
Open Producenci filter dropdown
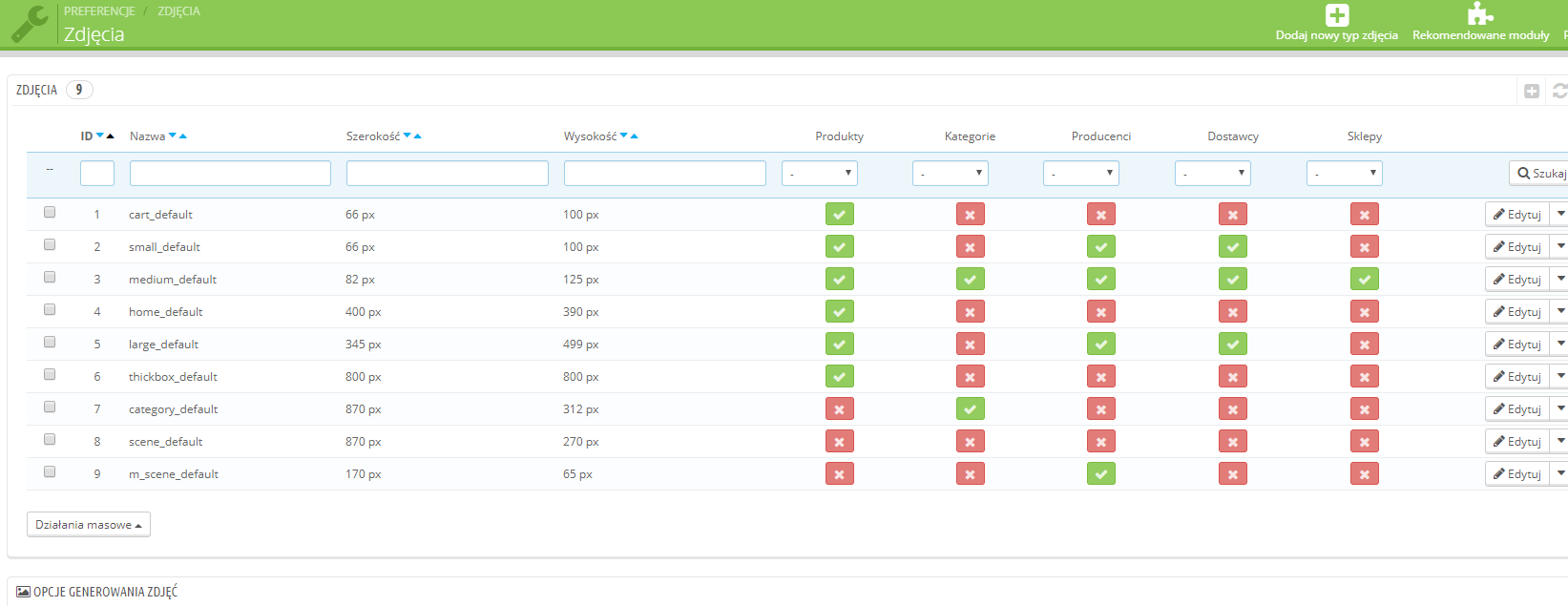point(1081,173)
